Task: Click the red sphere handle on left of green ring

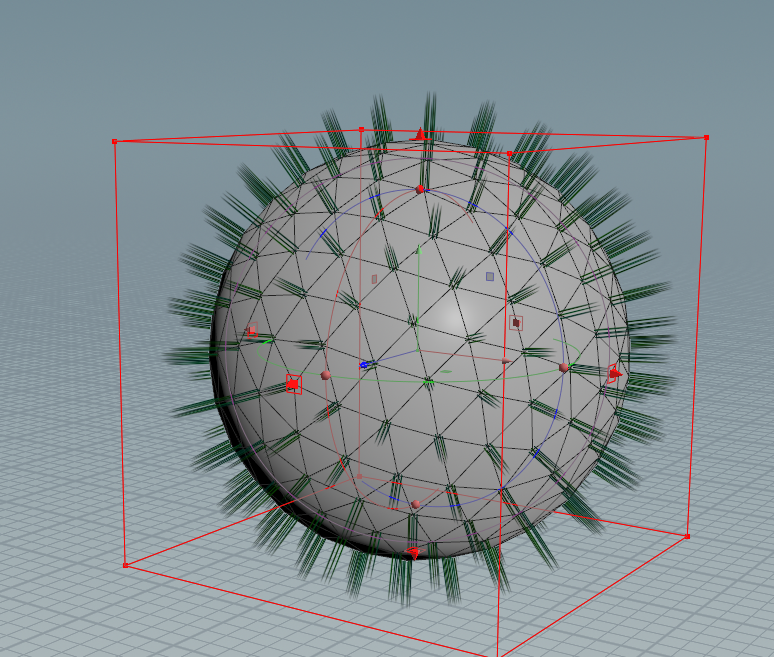Action: click(x=325, y=376)
